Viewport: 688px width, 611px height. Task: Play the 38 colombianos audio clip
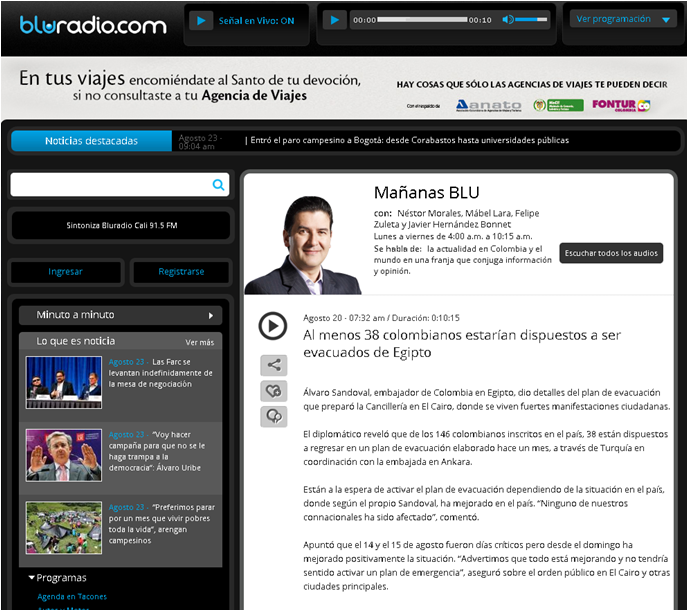coord(272,326)
